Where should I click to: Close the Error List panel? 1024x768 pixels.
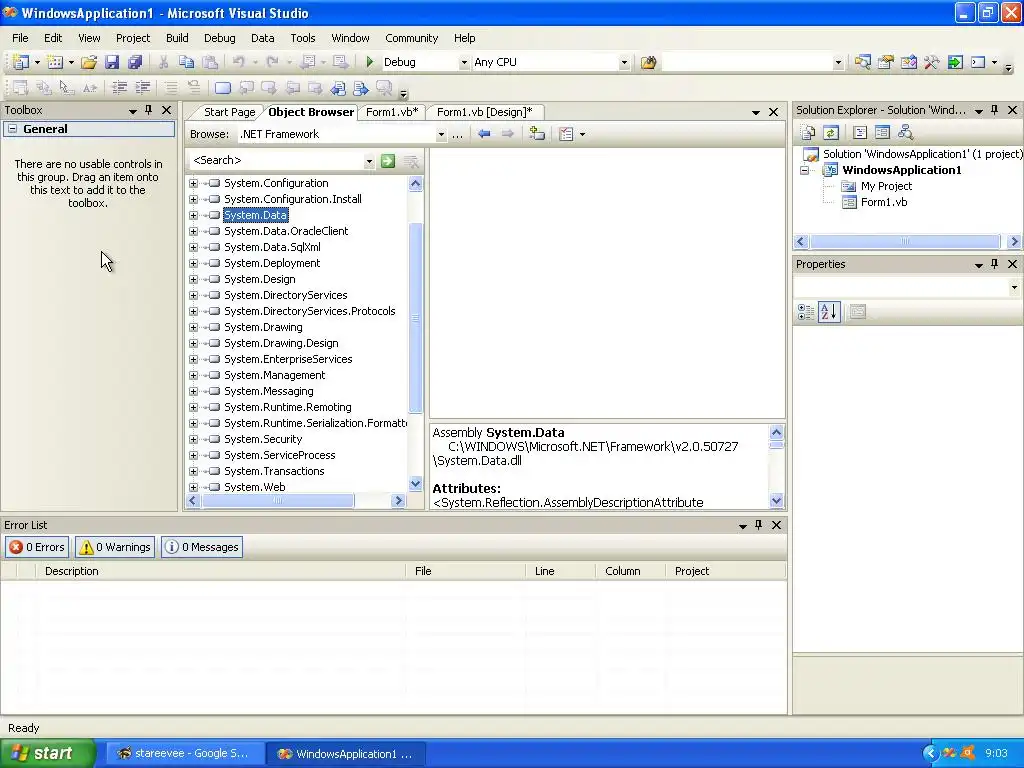(x=776, y=525)
